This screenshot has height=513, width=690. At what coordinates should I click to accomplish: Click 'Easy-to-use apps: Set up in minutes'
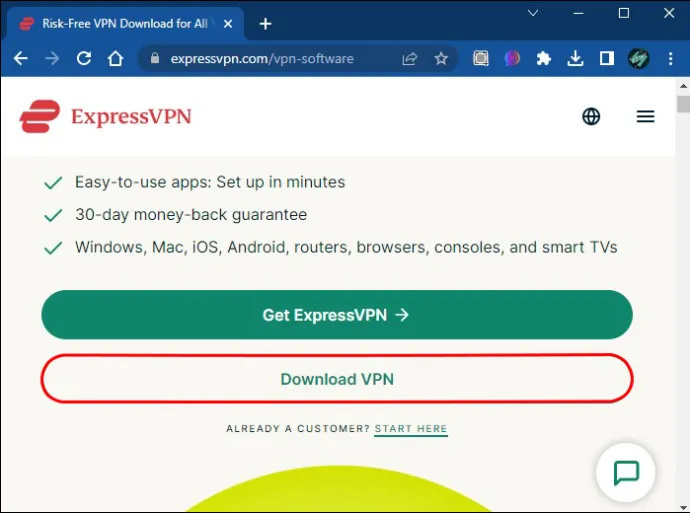[210, 182]
